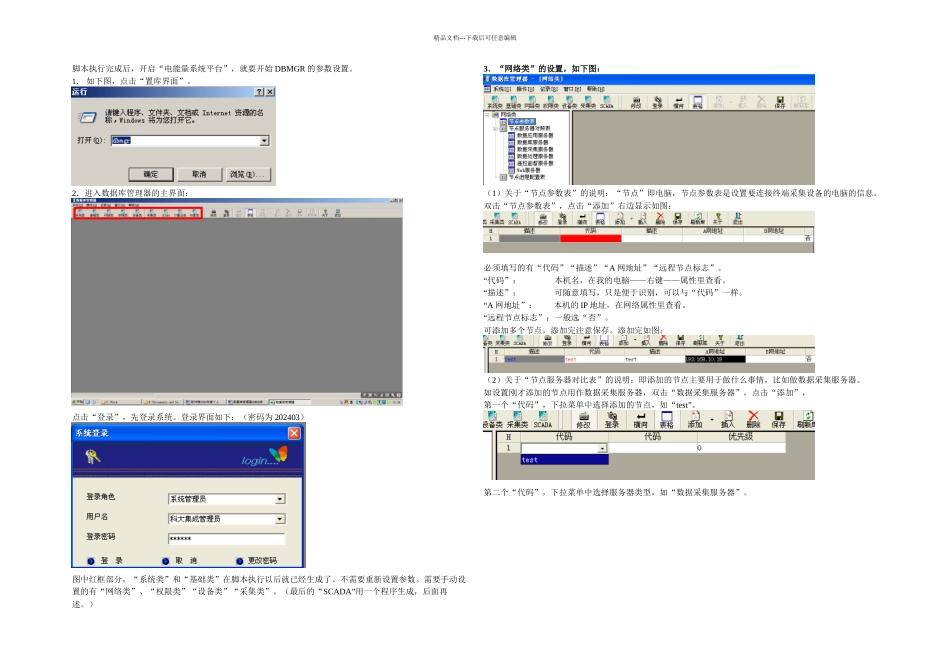
Task: Click 关于 icon above the red 代码 cell
Action: coord(718,219)
